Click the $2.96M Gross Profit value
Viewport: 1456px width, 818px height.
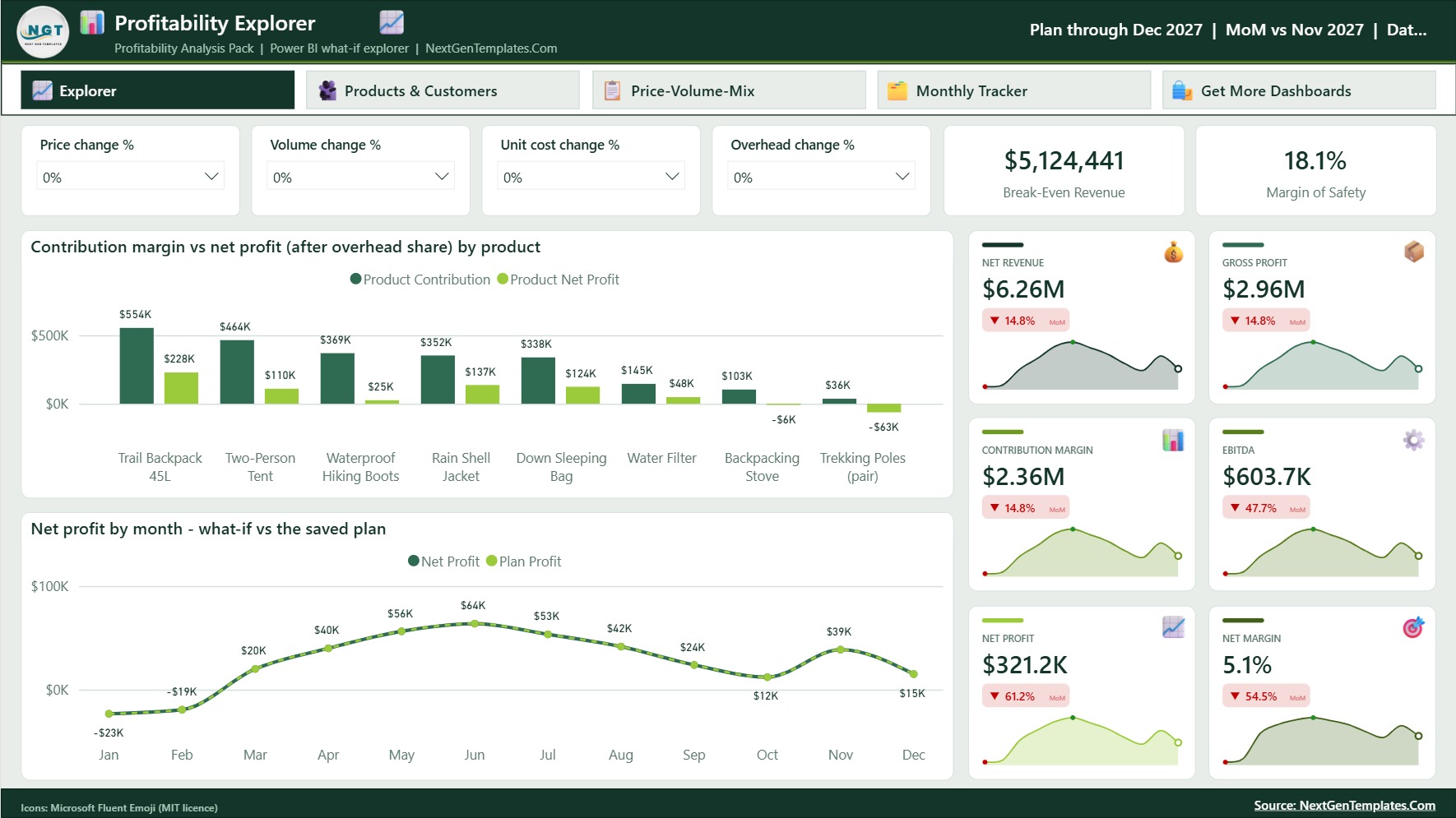pos(1264,289)
